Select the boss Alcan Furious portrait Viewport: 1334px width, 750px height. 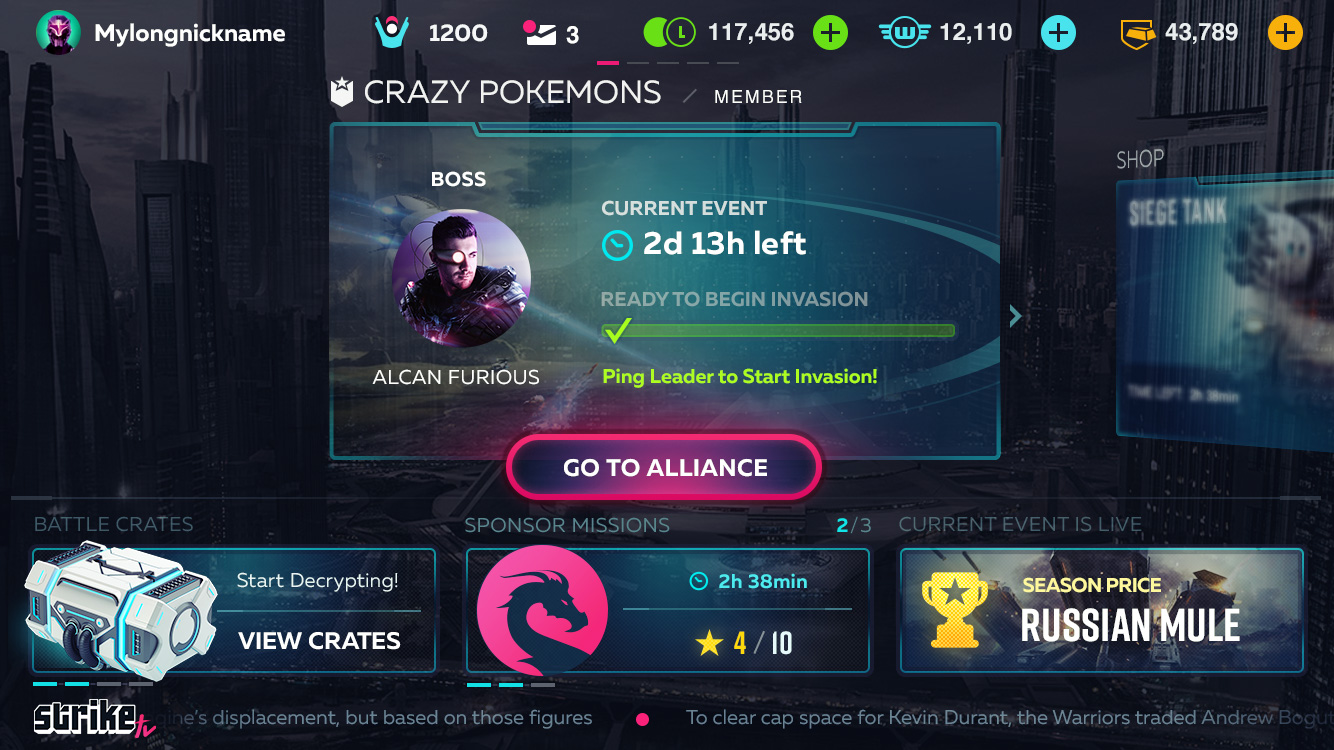pyautogui.click(x=461, y=278)
